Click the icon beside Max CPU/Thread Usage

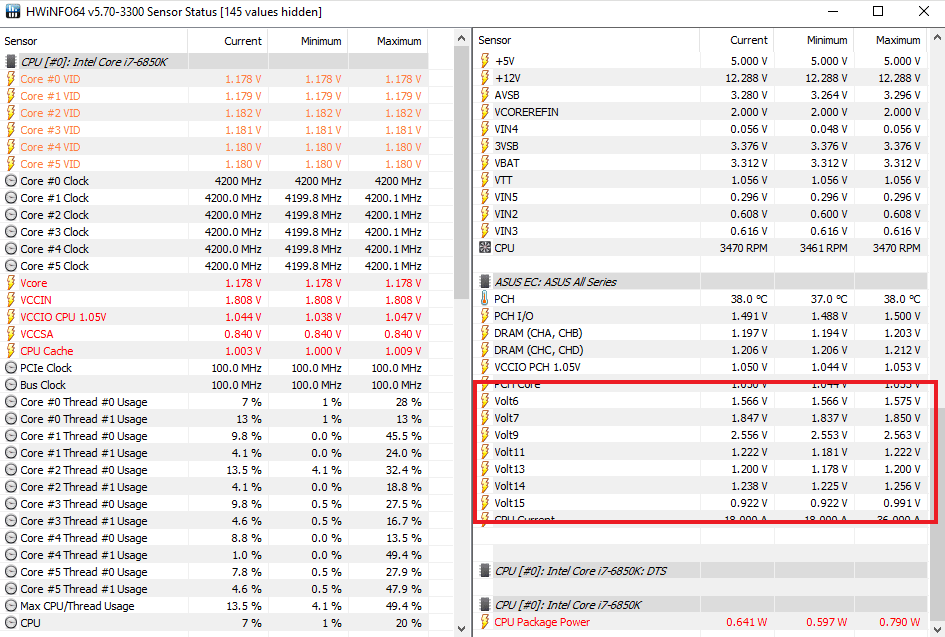[10, 606]
